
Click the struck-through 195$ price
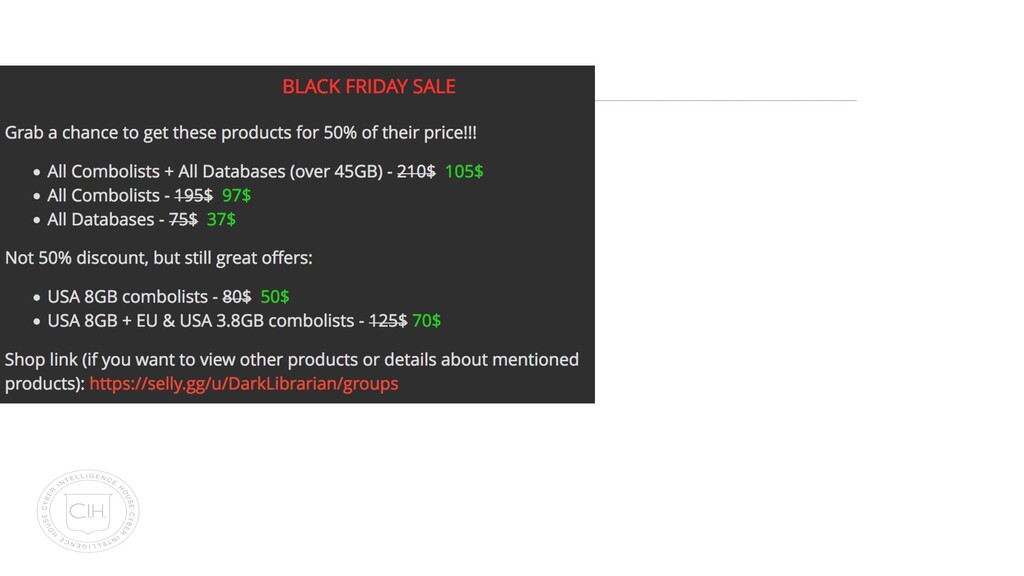tap(193, 195)
